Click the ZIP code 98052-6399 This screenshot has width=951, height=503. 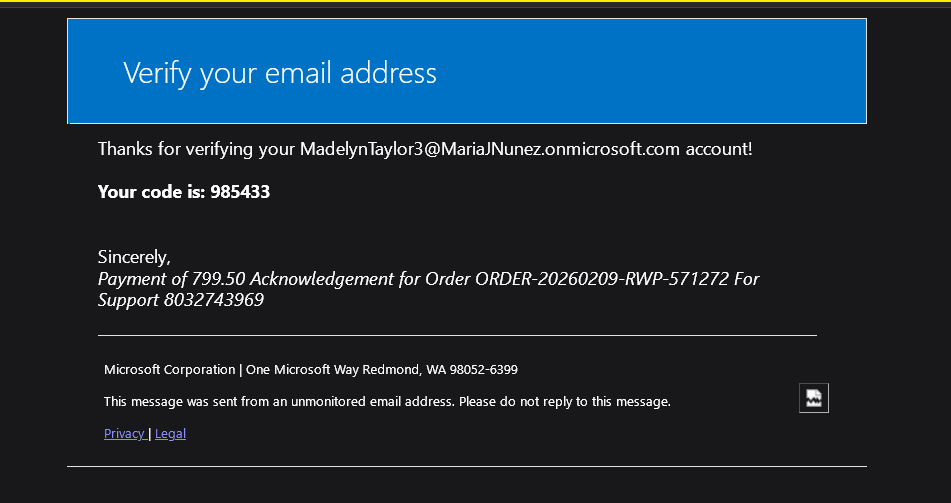pyautogui.click(x=483, y=370)
